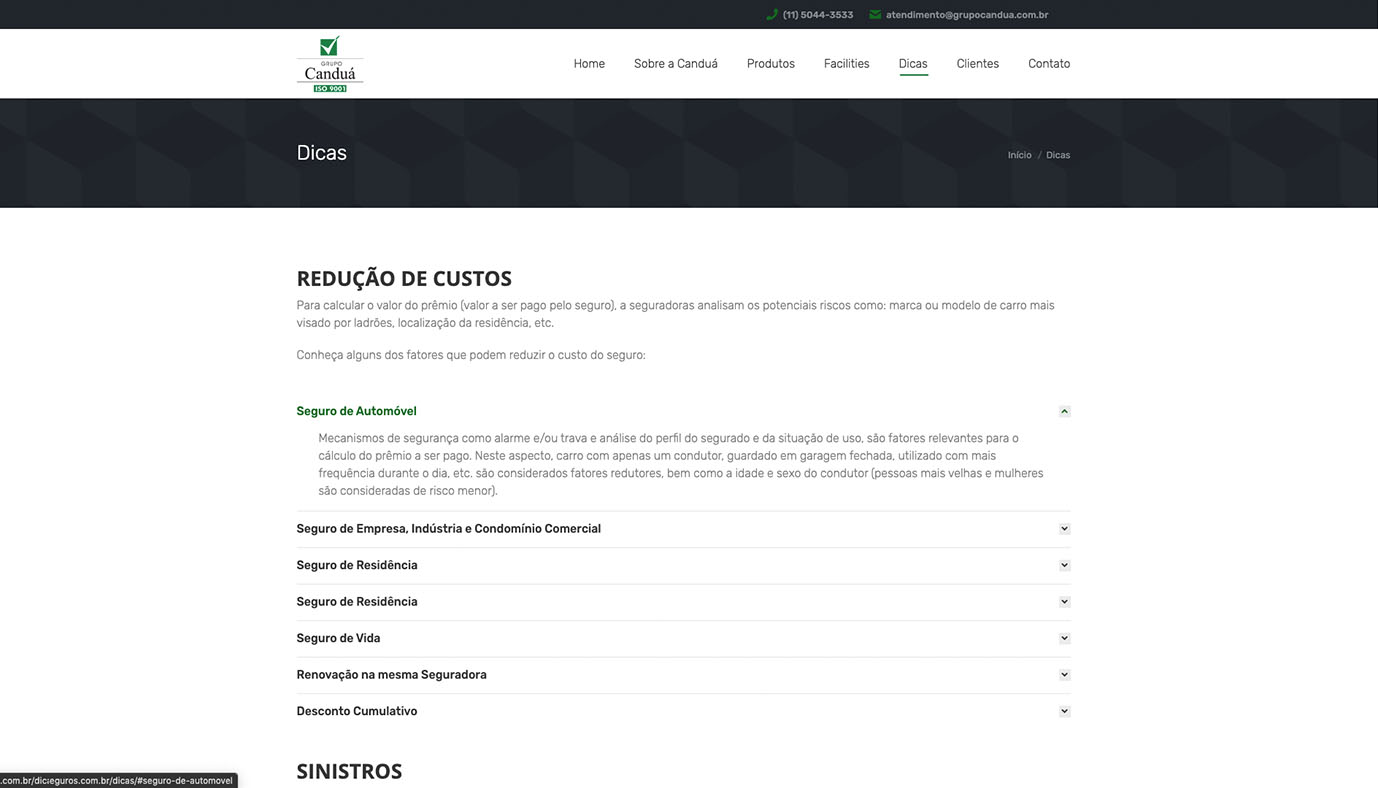1378x788 pixels.
Task: Expand Renovação na mesma Seguradora chevron
Action: (x=1064, y=675)
